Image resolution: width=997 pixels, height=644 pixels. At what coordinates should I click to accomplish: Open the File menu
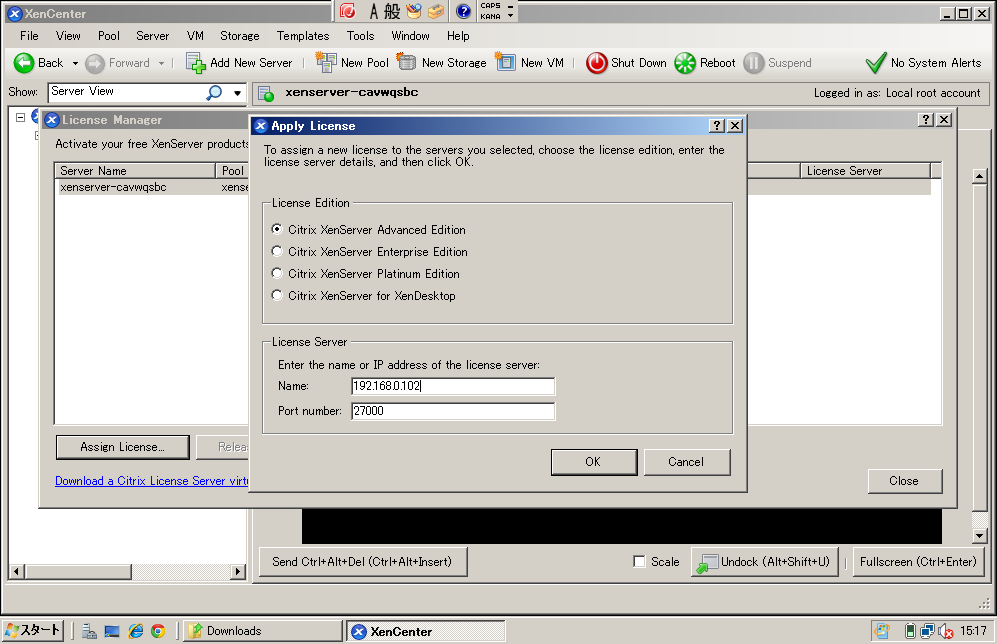(x=29, y=36)
